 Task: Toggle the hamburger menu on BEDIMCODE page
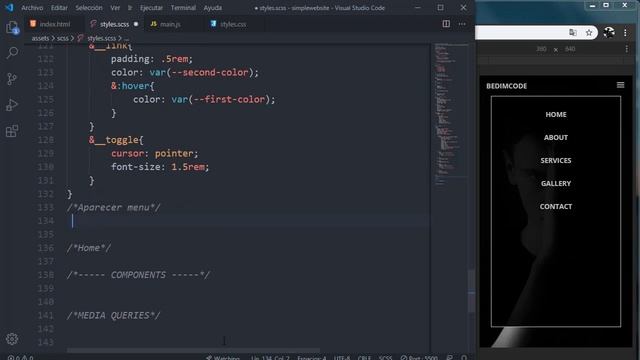620,85
